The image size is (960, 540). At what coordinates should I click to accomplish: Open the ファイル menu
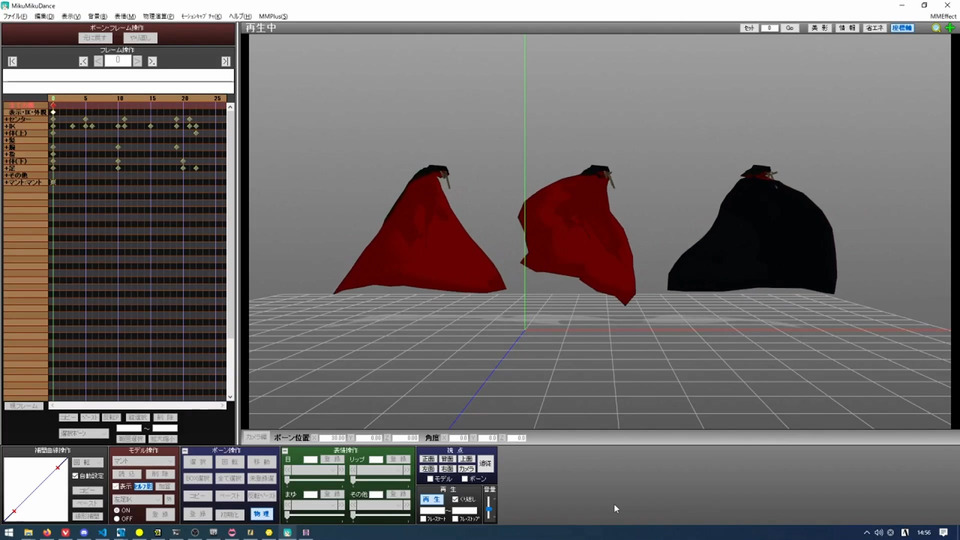click(15, 17)
